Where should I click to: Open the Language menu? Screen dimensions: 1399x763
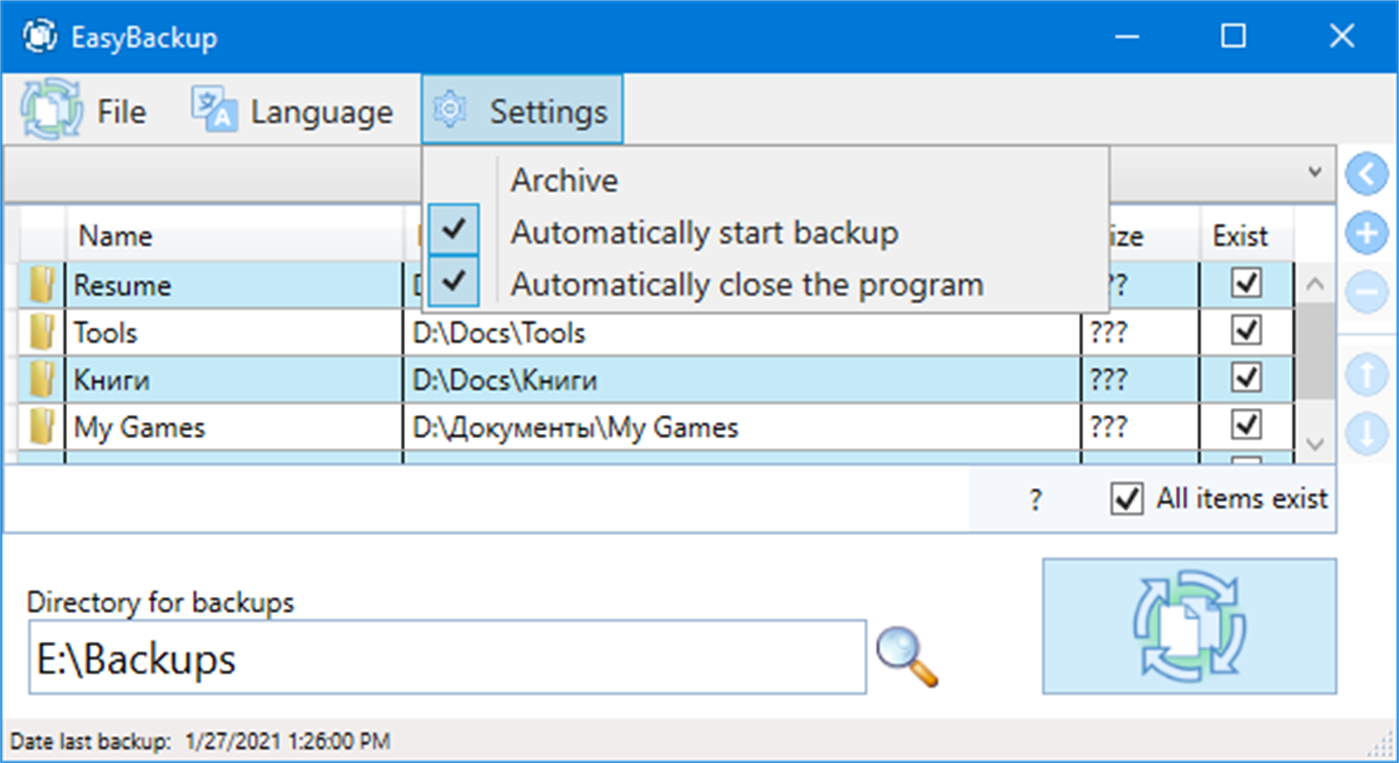pos(293,111)
